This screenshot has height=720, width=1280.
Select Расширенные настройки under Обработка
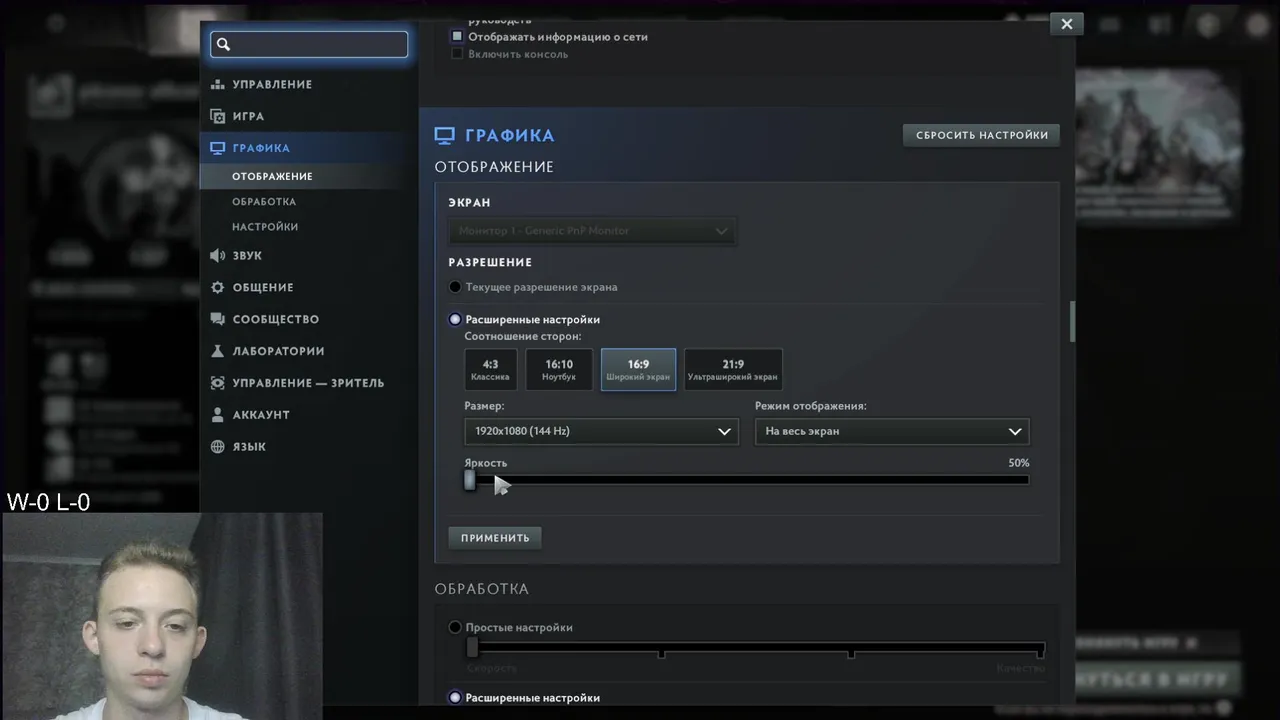455,697
